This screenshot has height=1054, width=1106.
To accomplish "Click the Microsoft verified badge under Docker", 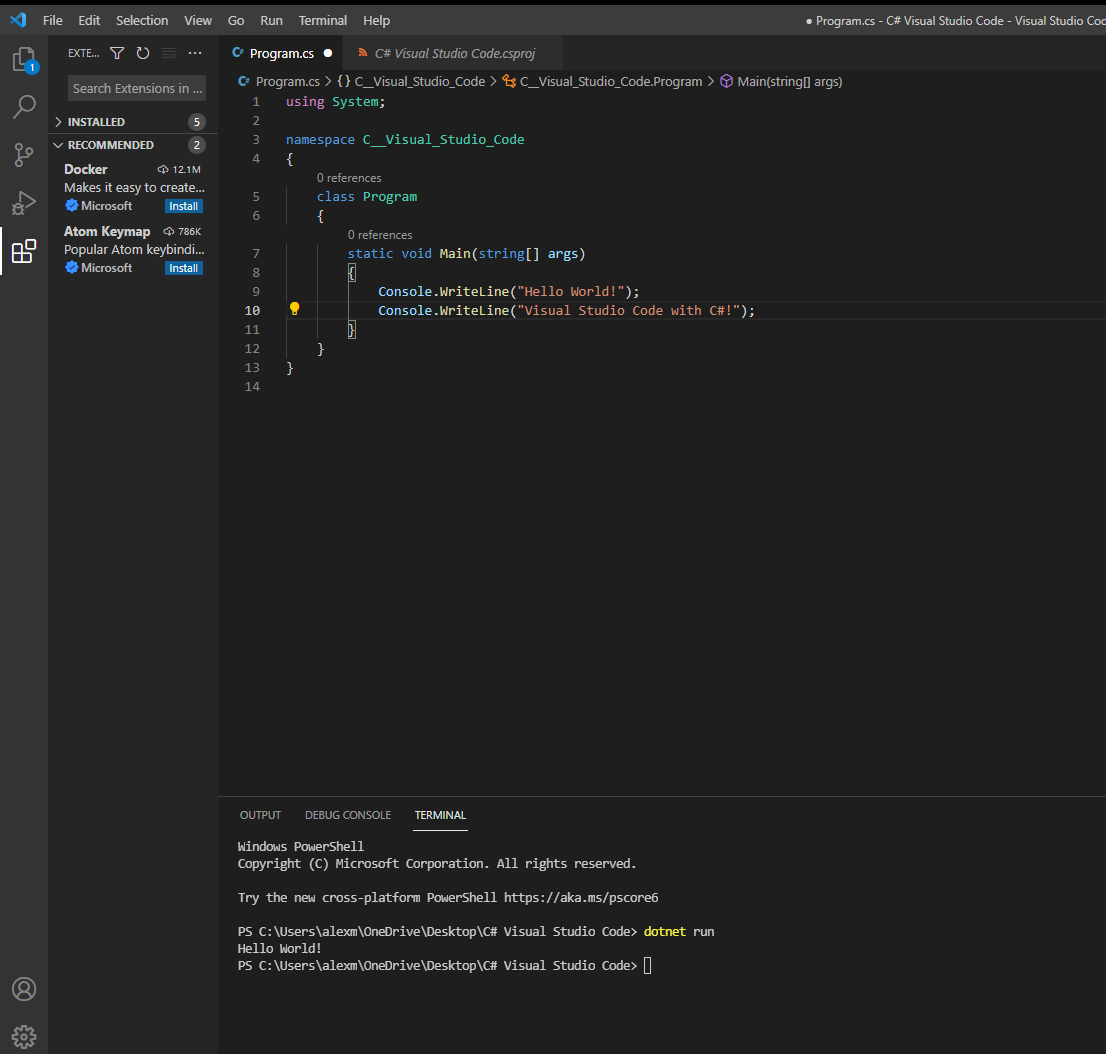I will pos(71,205).
